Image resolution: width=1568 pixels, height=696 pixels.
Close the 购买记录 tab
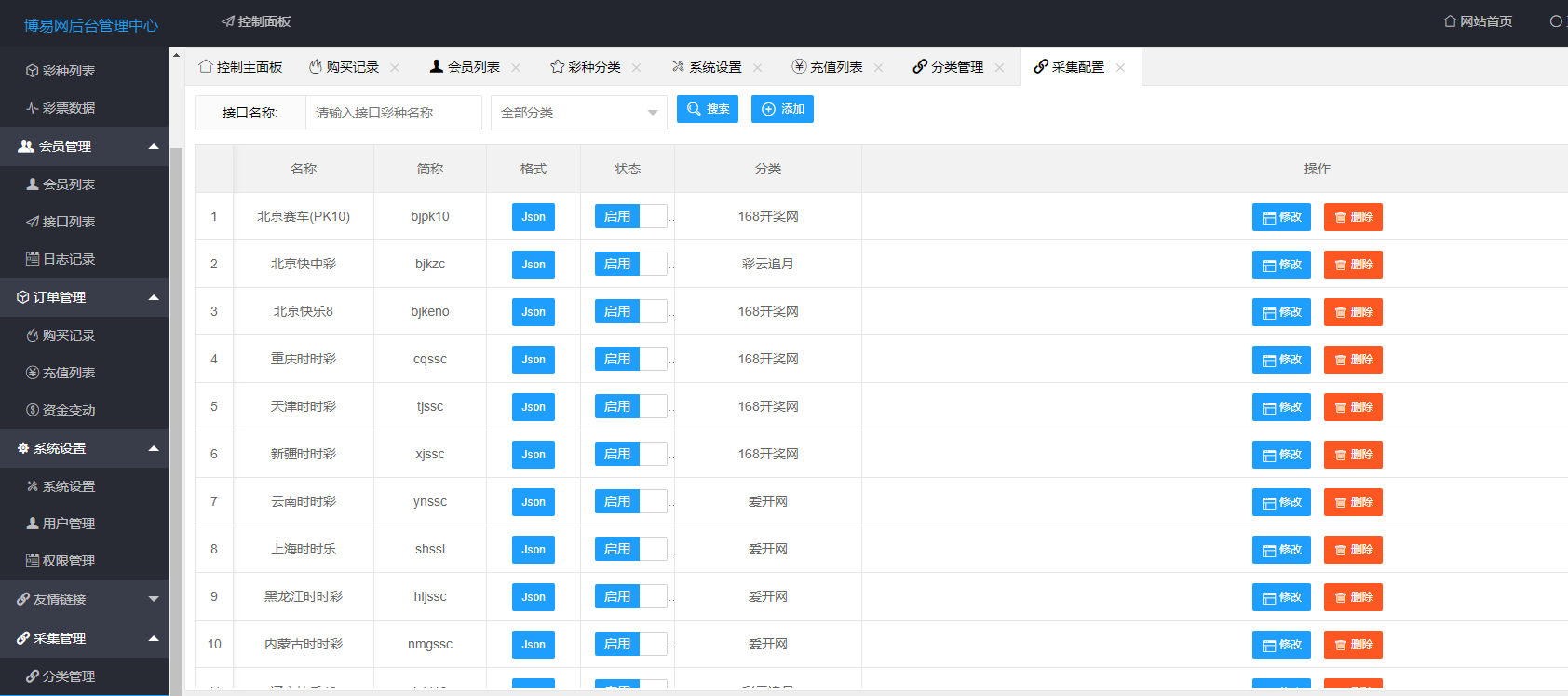pyautogui.click(x=395, y=68)
